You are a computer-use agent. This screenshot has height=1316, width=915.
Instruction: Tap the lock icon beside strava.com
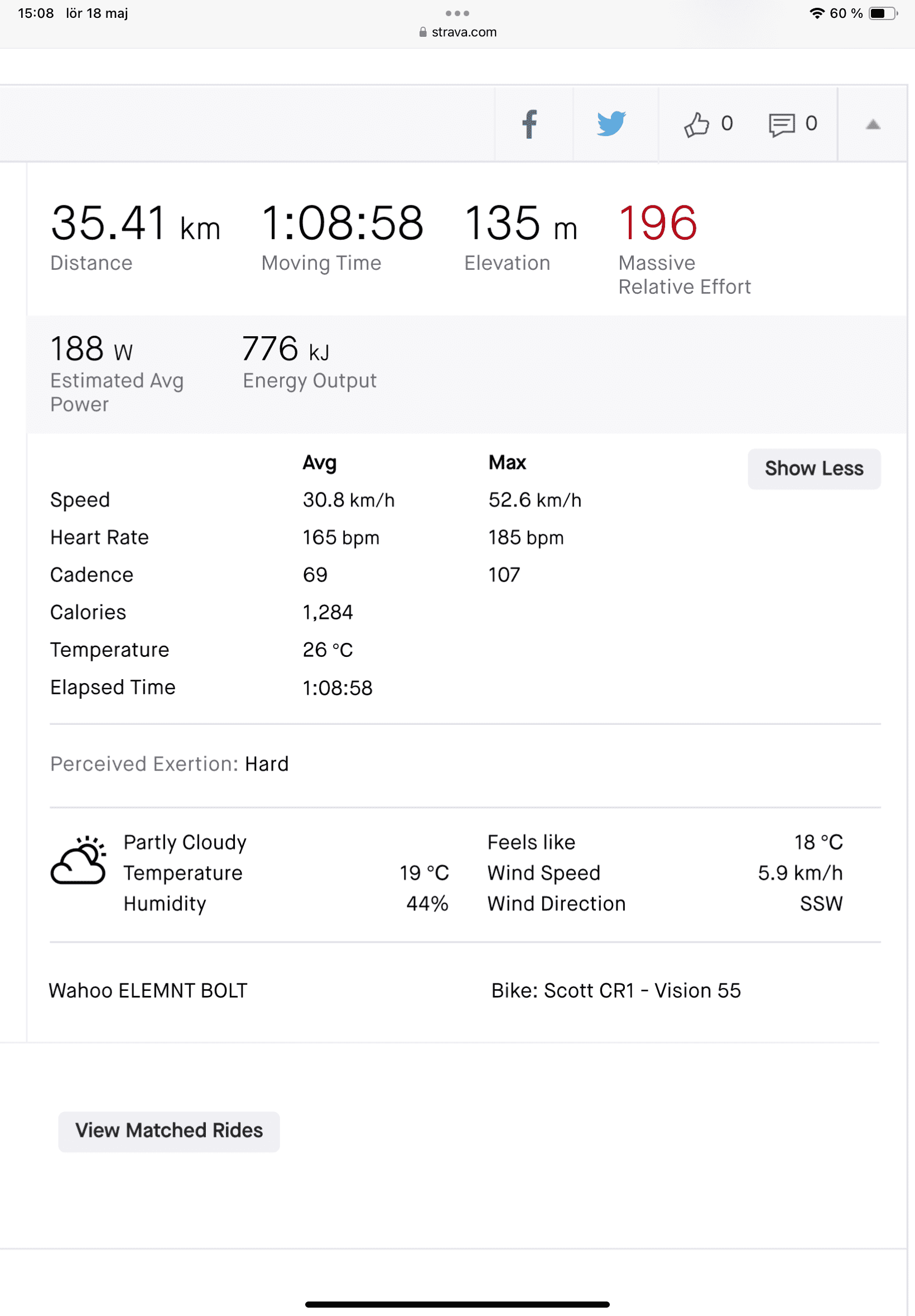click(423, 32)
